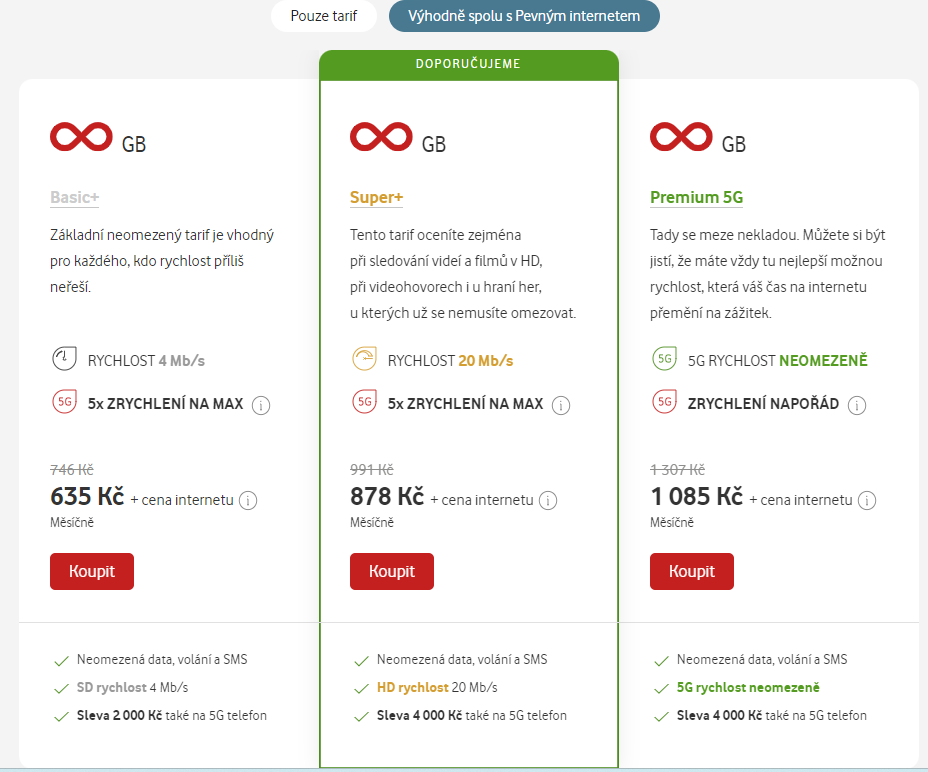Open the Super+ tariff link
Image resolution: width=928 pixels, height=772 pixels.
pos(376,197)
